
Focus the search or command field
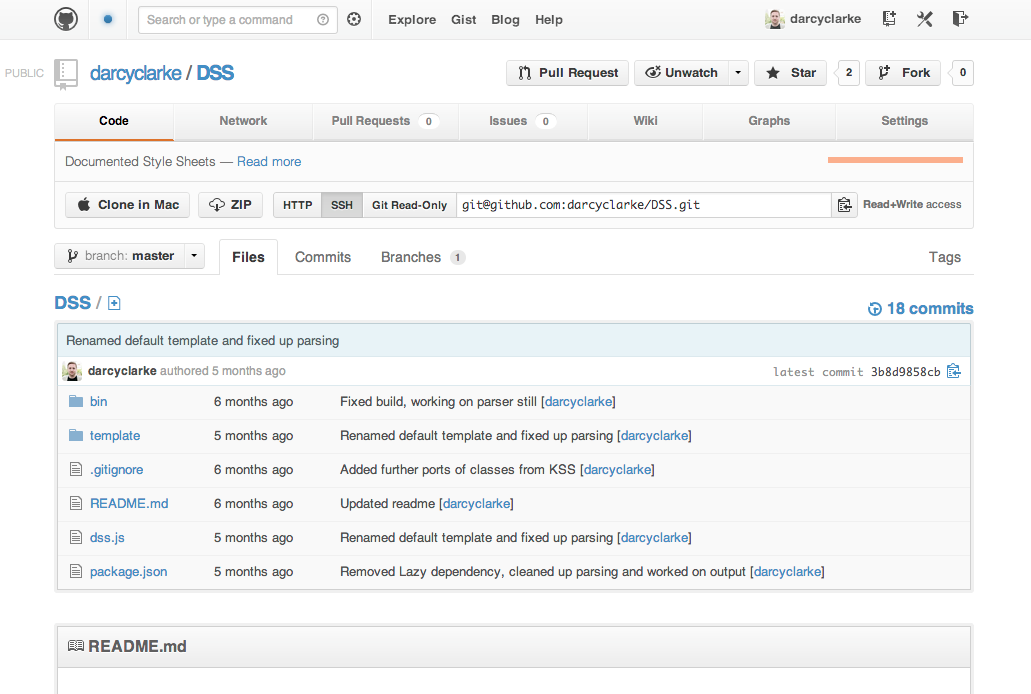(228, 19)
